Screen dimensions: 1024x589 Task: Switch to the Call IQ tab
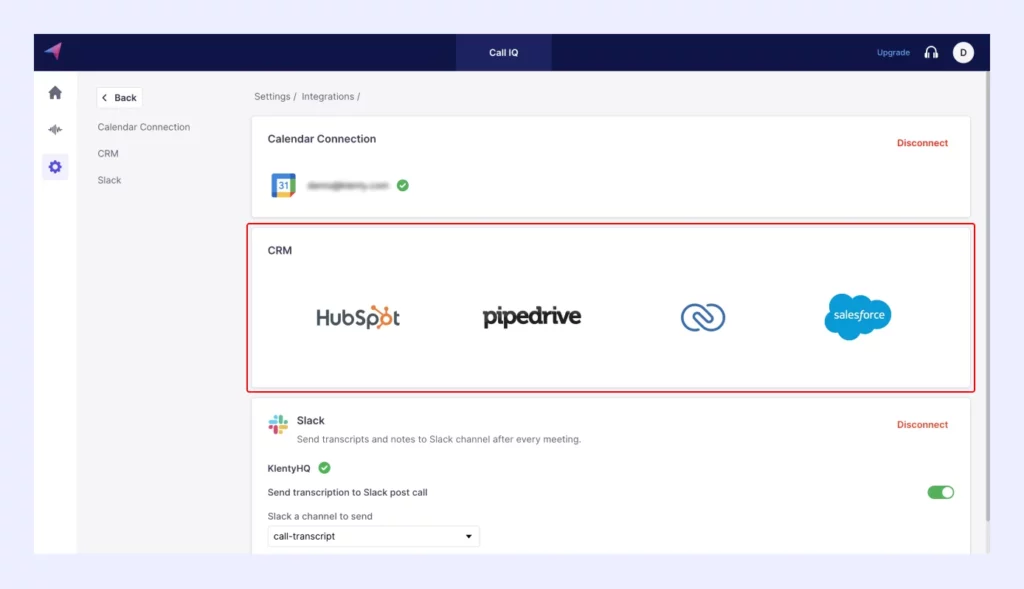pyautogui.click(x=504, y=52)
